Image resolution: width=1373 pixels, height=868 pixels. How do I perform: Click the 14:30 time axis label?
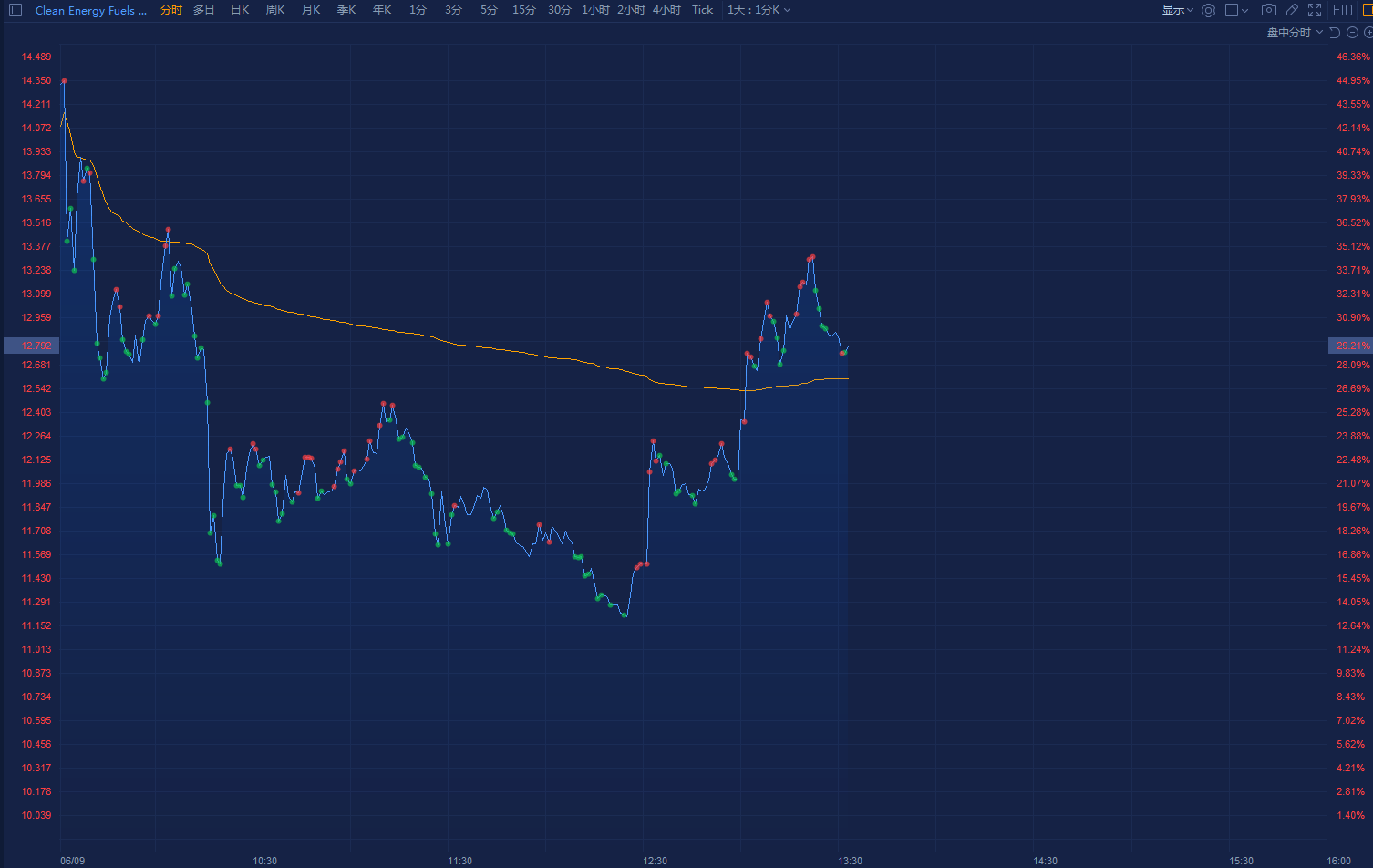[x=1045, y=861]
